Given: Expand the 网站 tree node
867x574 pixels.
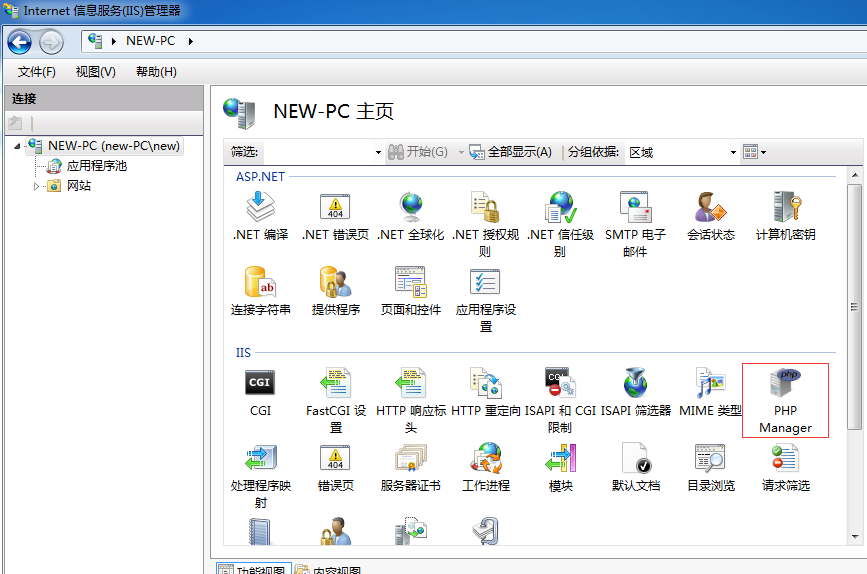Looking at the screenshot, I should 36,186.
